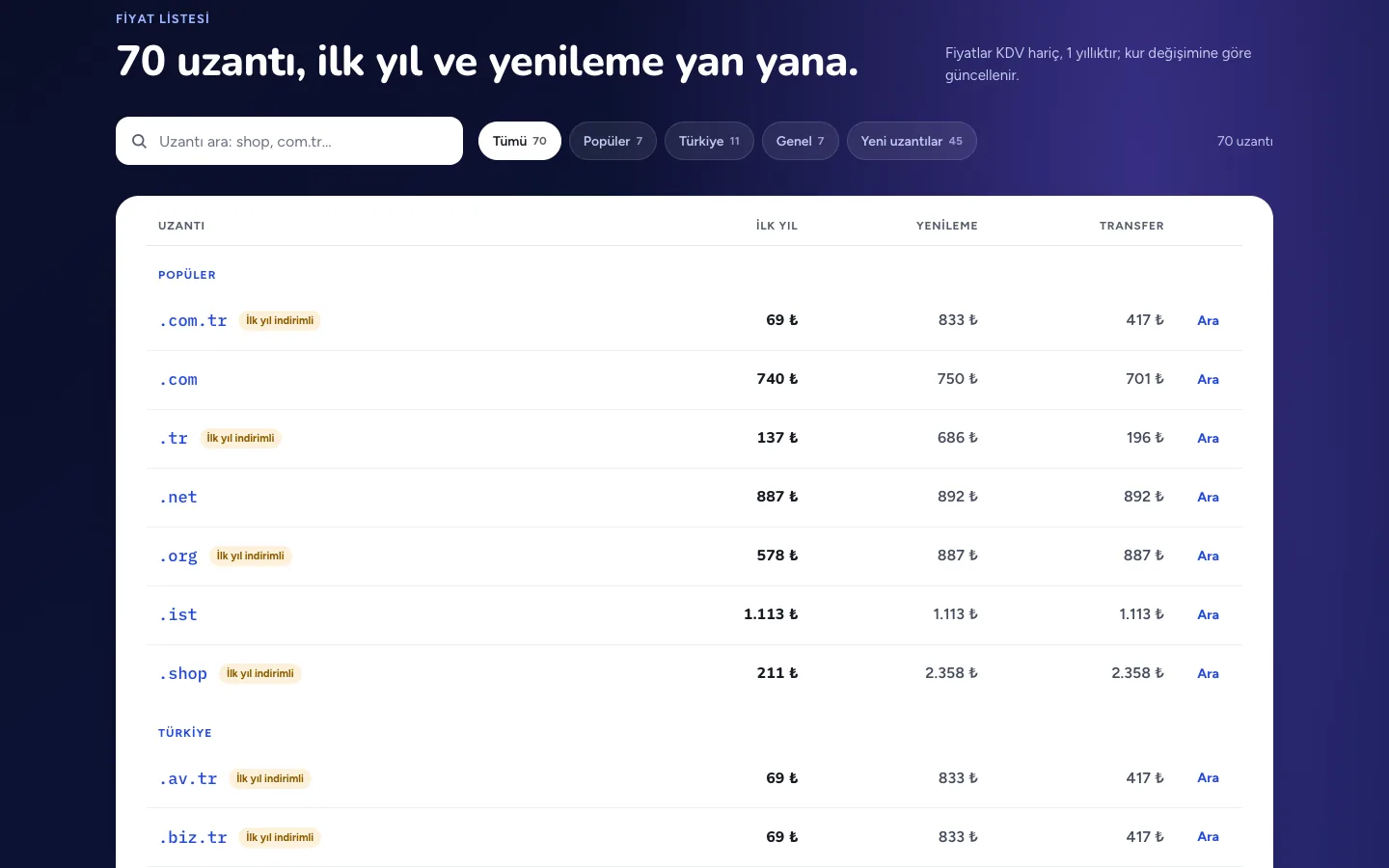
Task: Click Ara link in .tr row
Action: (x=1208, y=438)
